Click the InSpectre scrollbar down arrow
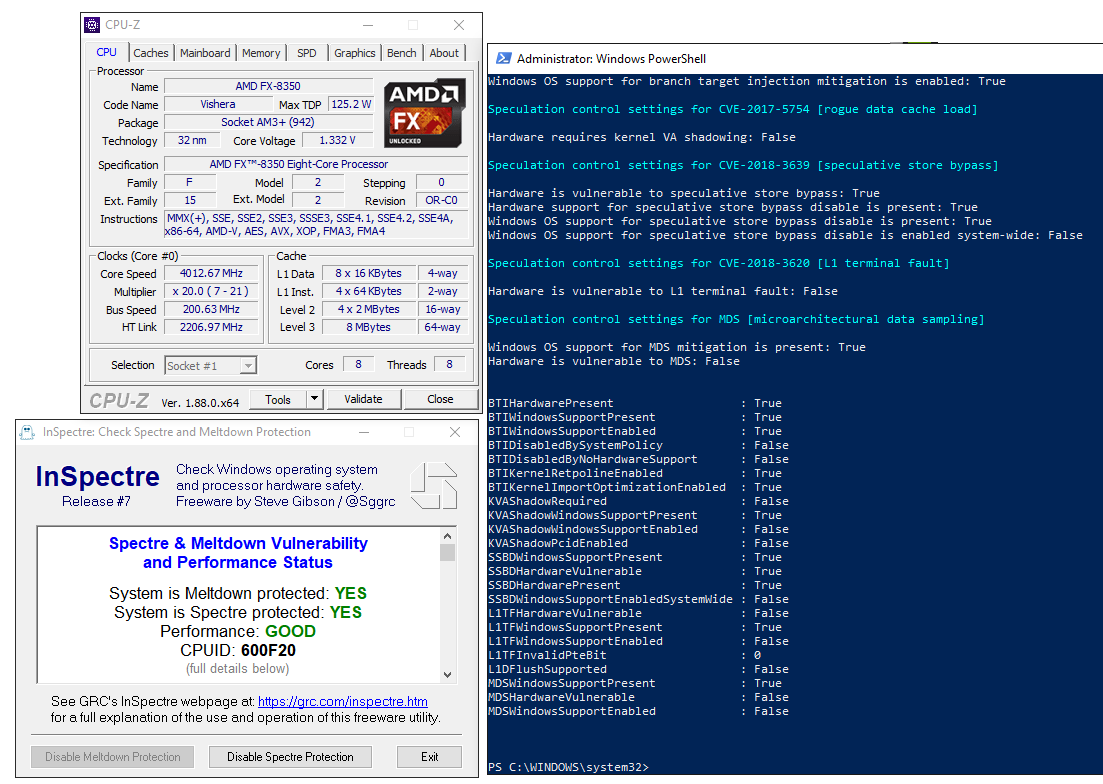 point(447,674)
